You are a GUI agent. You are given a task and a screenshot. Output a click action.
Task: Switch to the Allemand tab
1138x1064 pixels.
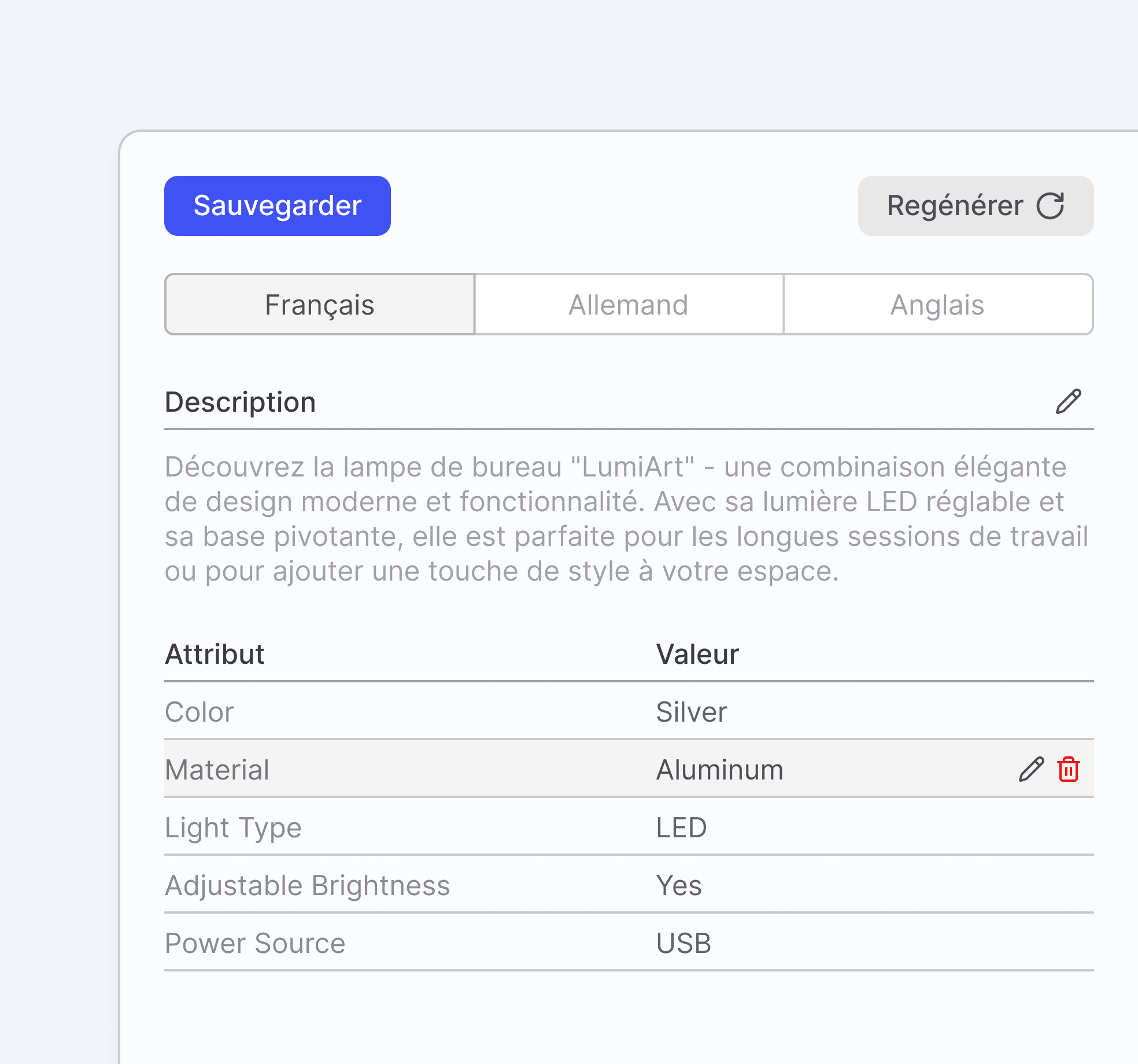(629, 305)
